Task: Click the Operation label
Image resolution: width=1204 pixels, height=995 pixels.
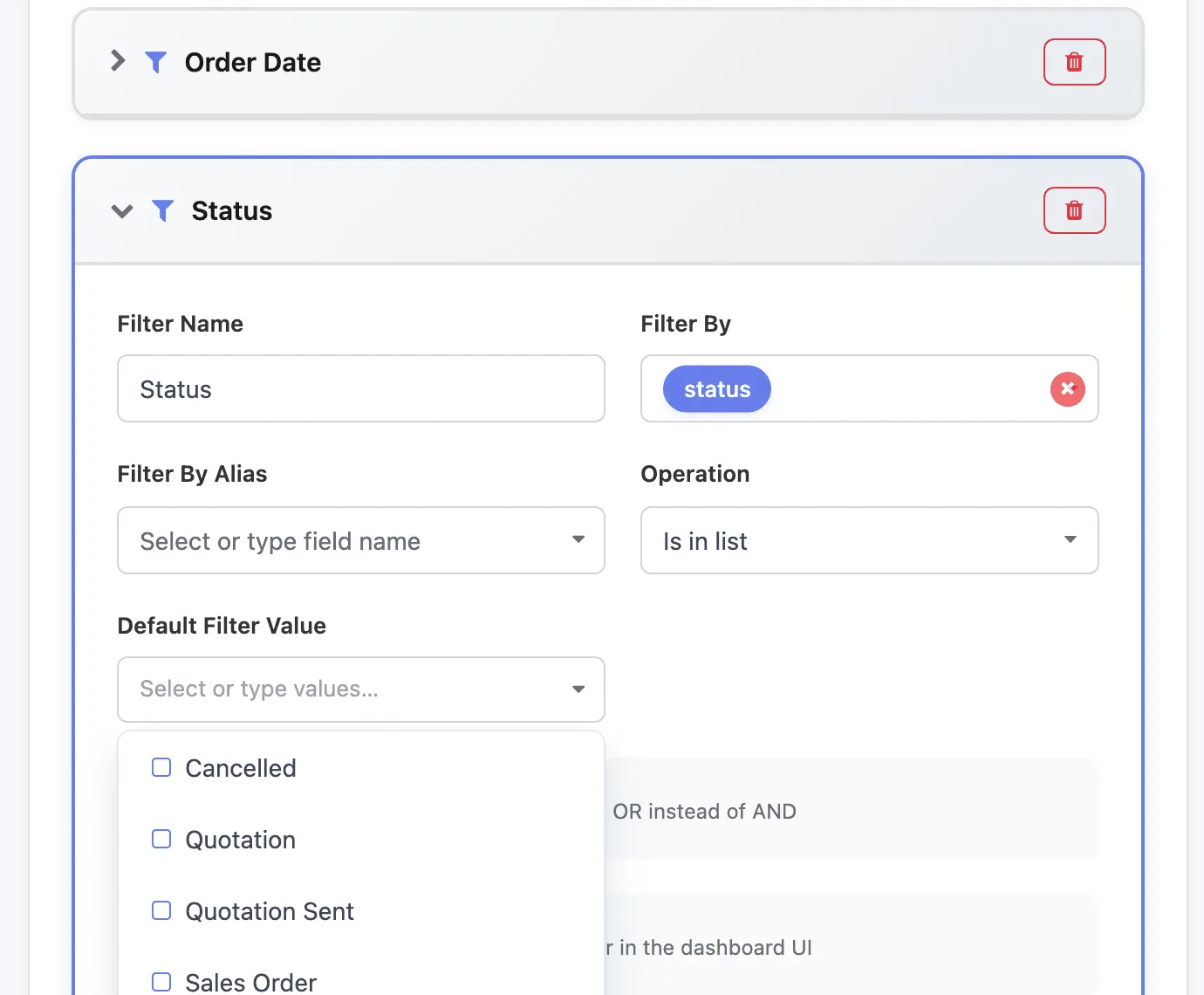Action: [x=695, y=474]
